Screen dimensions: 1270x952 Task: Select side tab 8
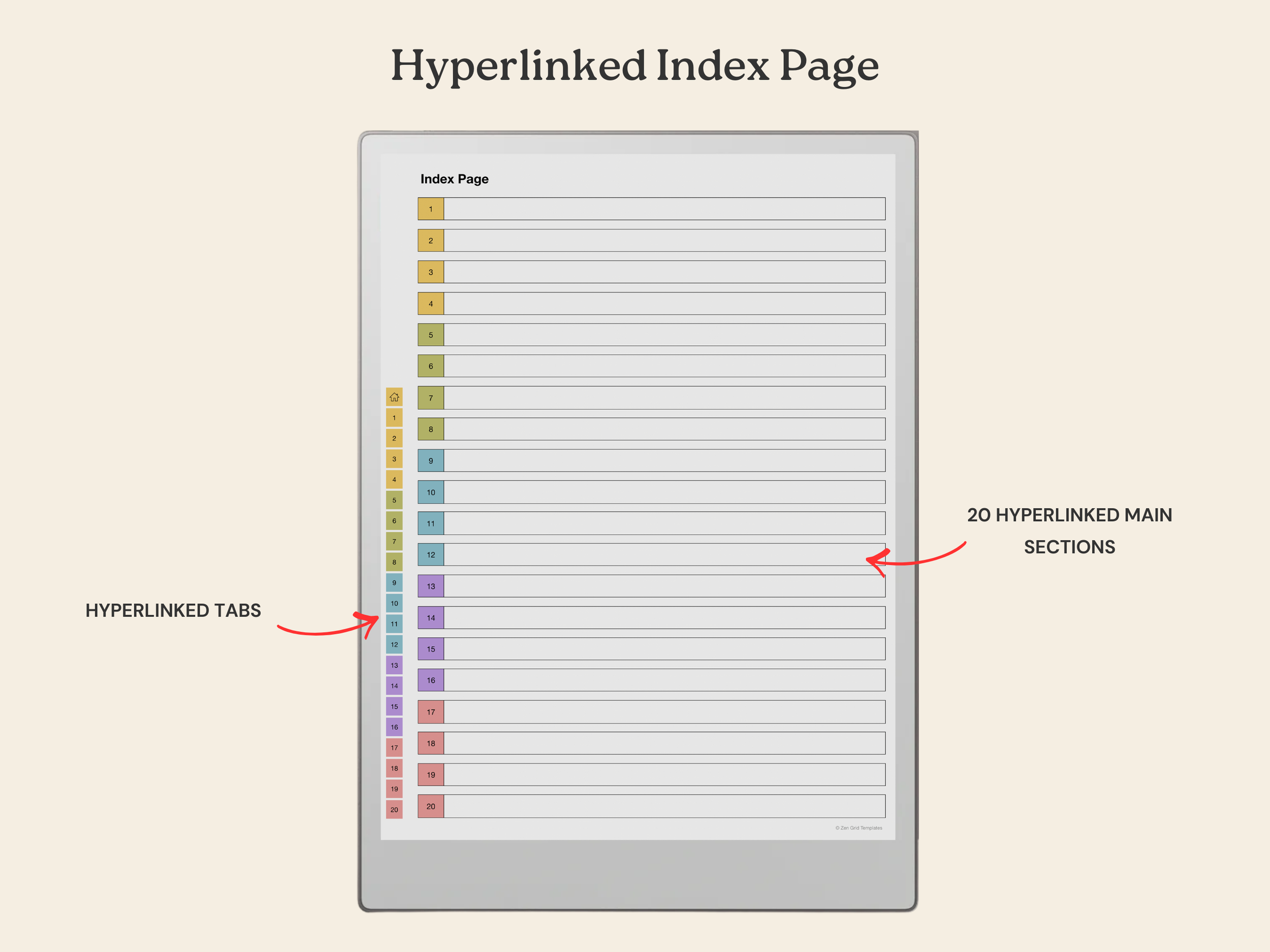pos(394,563)
